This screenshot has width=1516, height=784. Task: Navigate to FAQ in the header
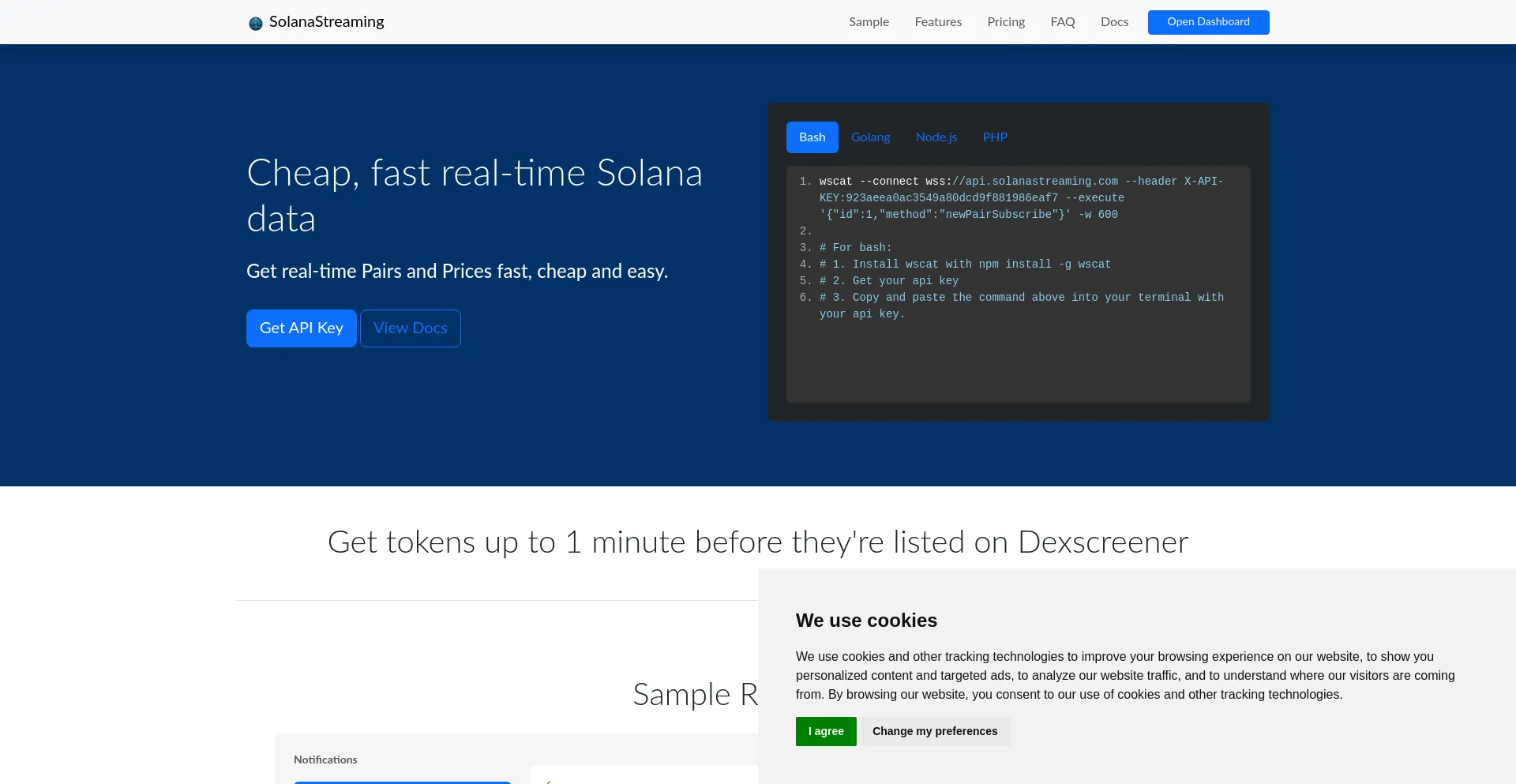[1063, 22]
